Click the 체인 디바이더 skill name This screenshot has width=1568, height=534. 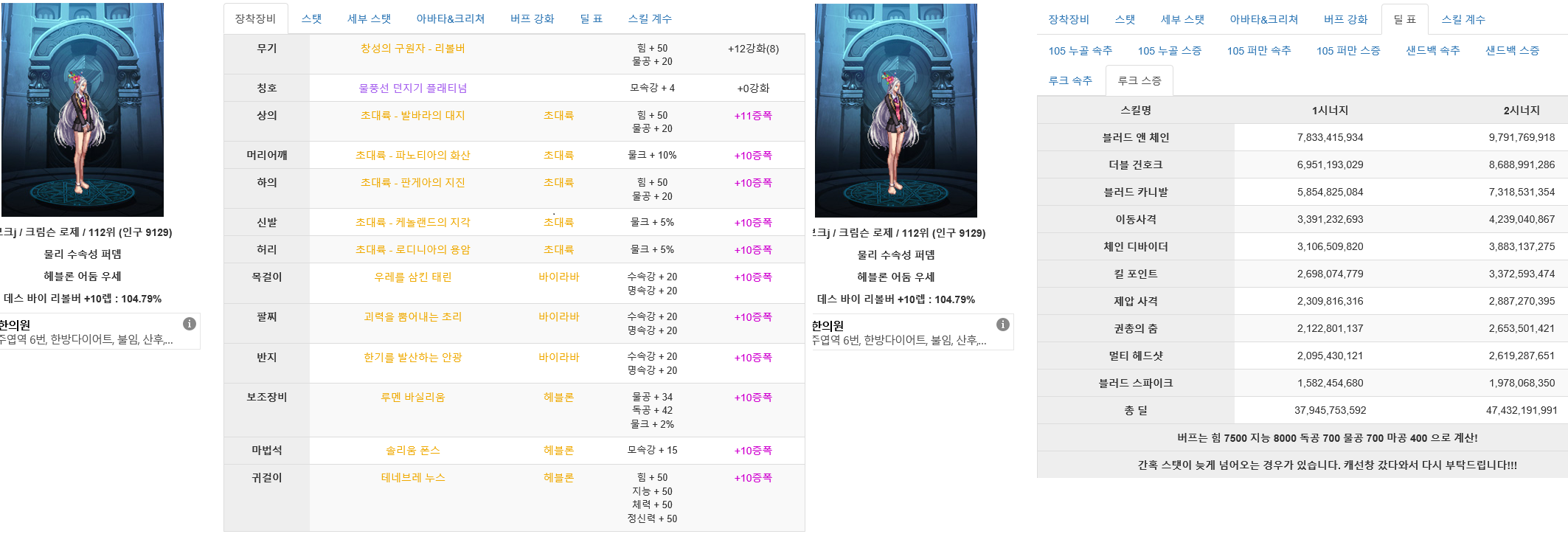tap(1136, 246)
